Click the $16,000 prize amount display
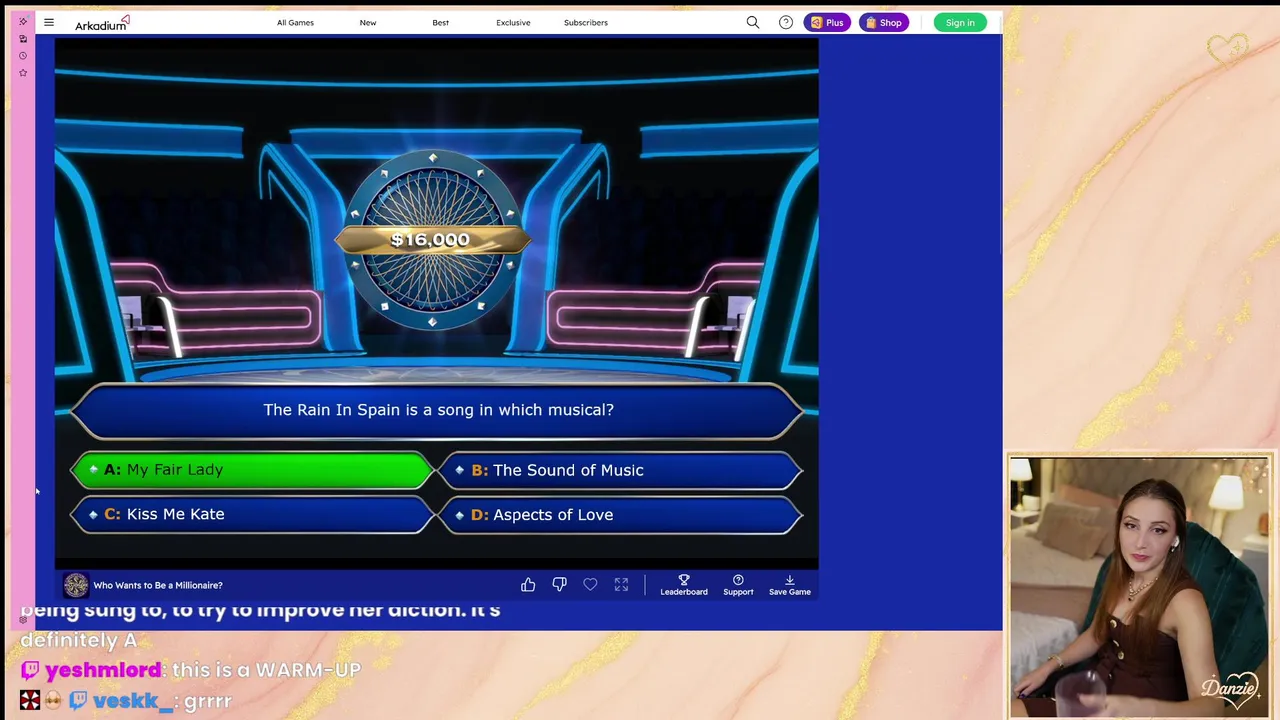The height and width of the screenshot is (720, 1280). [x=430, y=240]
